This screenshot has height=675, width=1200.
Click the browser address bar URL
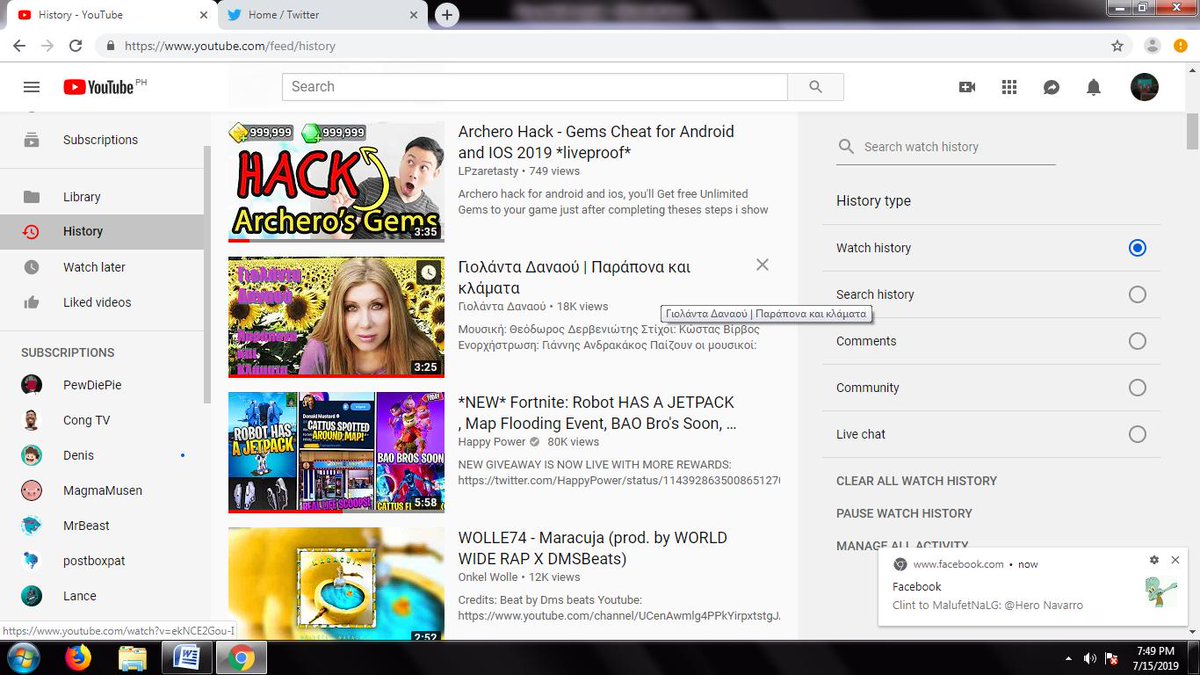[230, 46]
